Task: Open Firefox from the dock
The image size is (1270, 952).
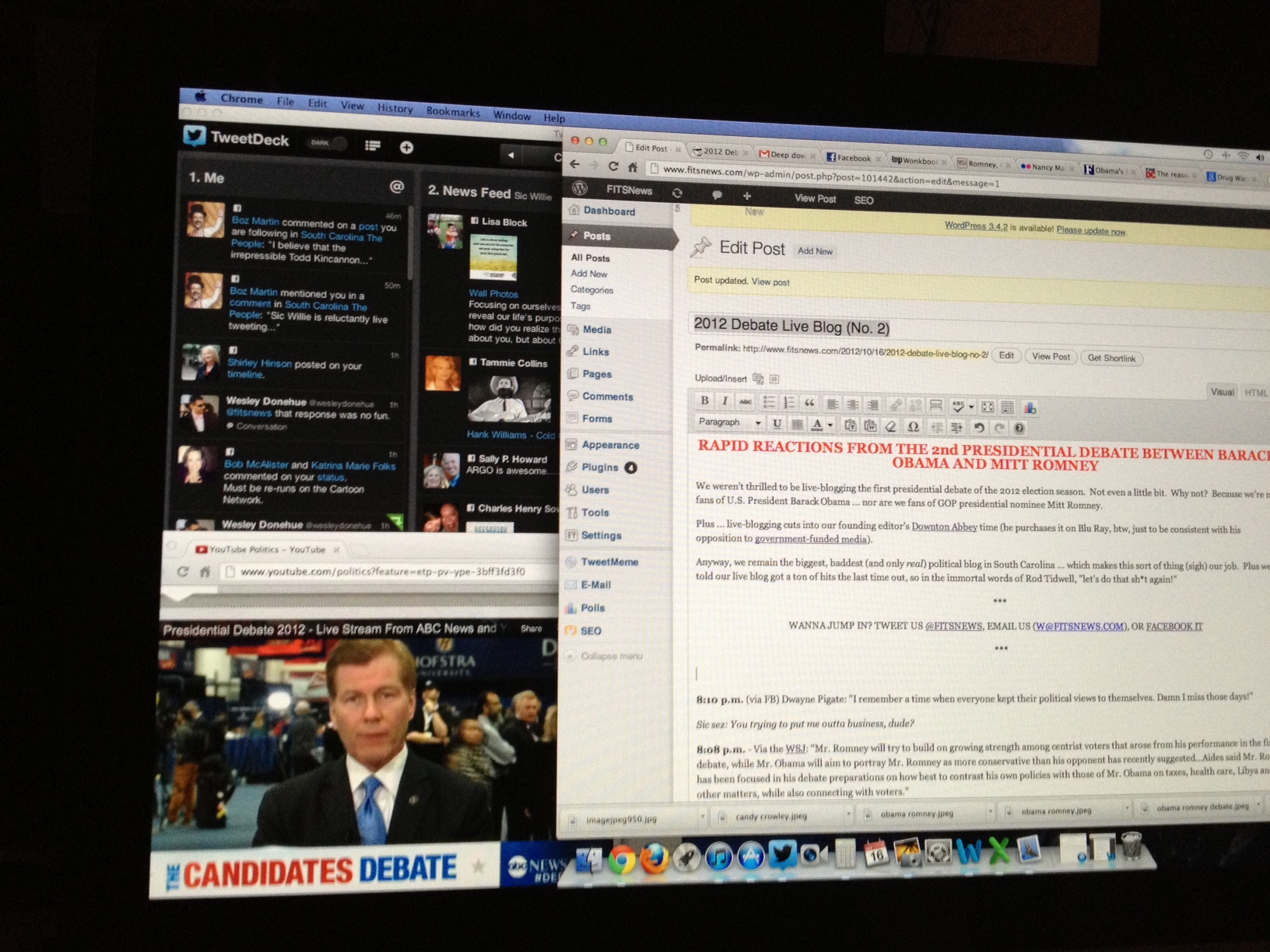Action: 654,859
